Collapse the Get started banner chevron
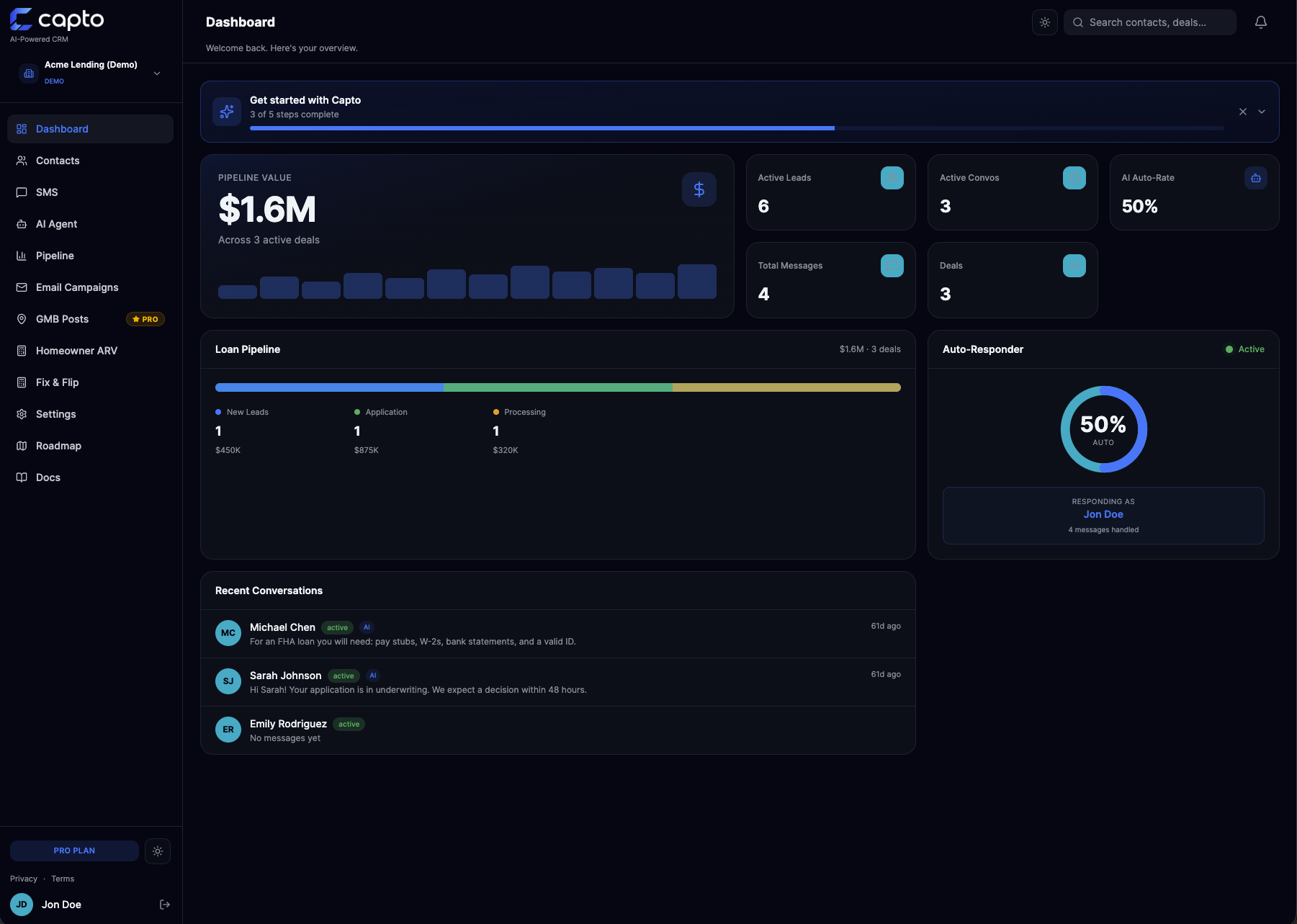 click(1262, 112)
